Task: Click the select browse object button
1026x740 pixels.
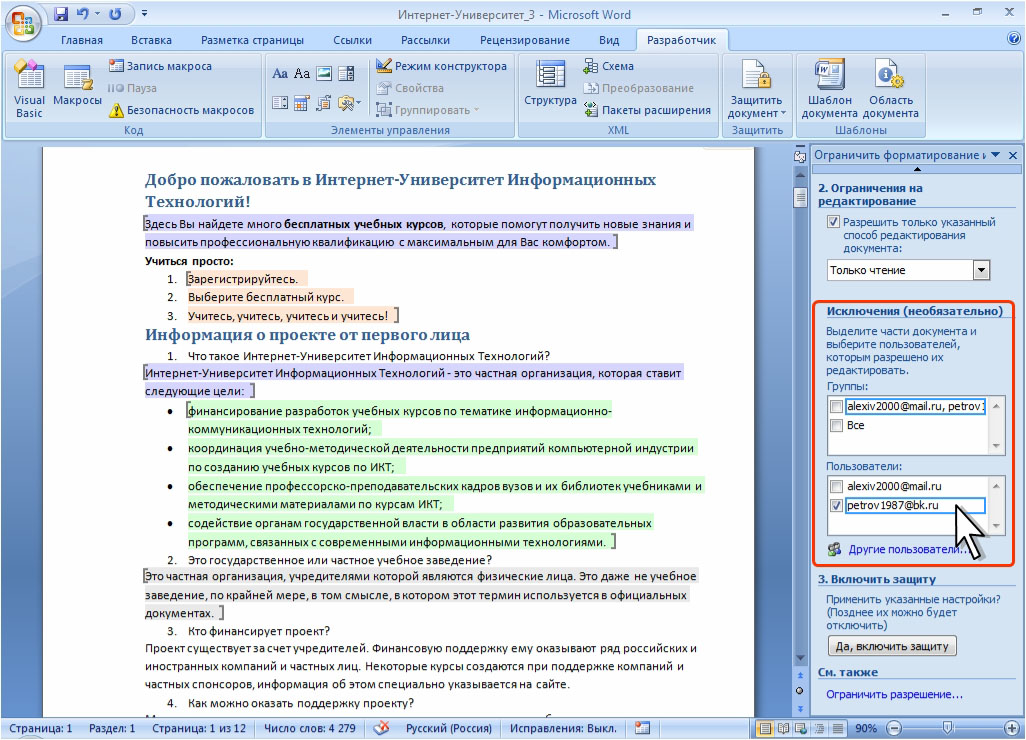Action: pos(800,690)
